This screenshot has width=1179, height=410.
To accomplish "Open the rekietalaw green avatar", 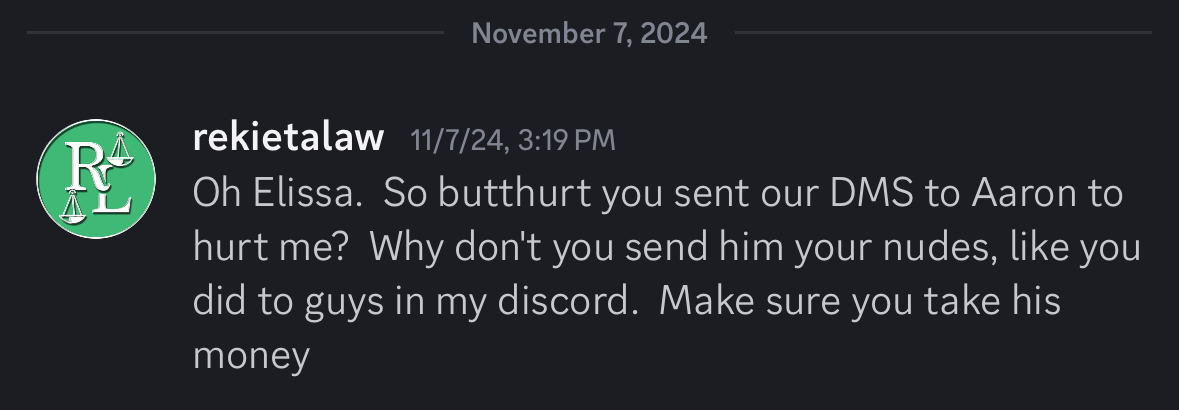I will click(96, 178).
